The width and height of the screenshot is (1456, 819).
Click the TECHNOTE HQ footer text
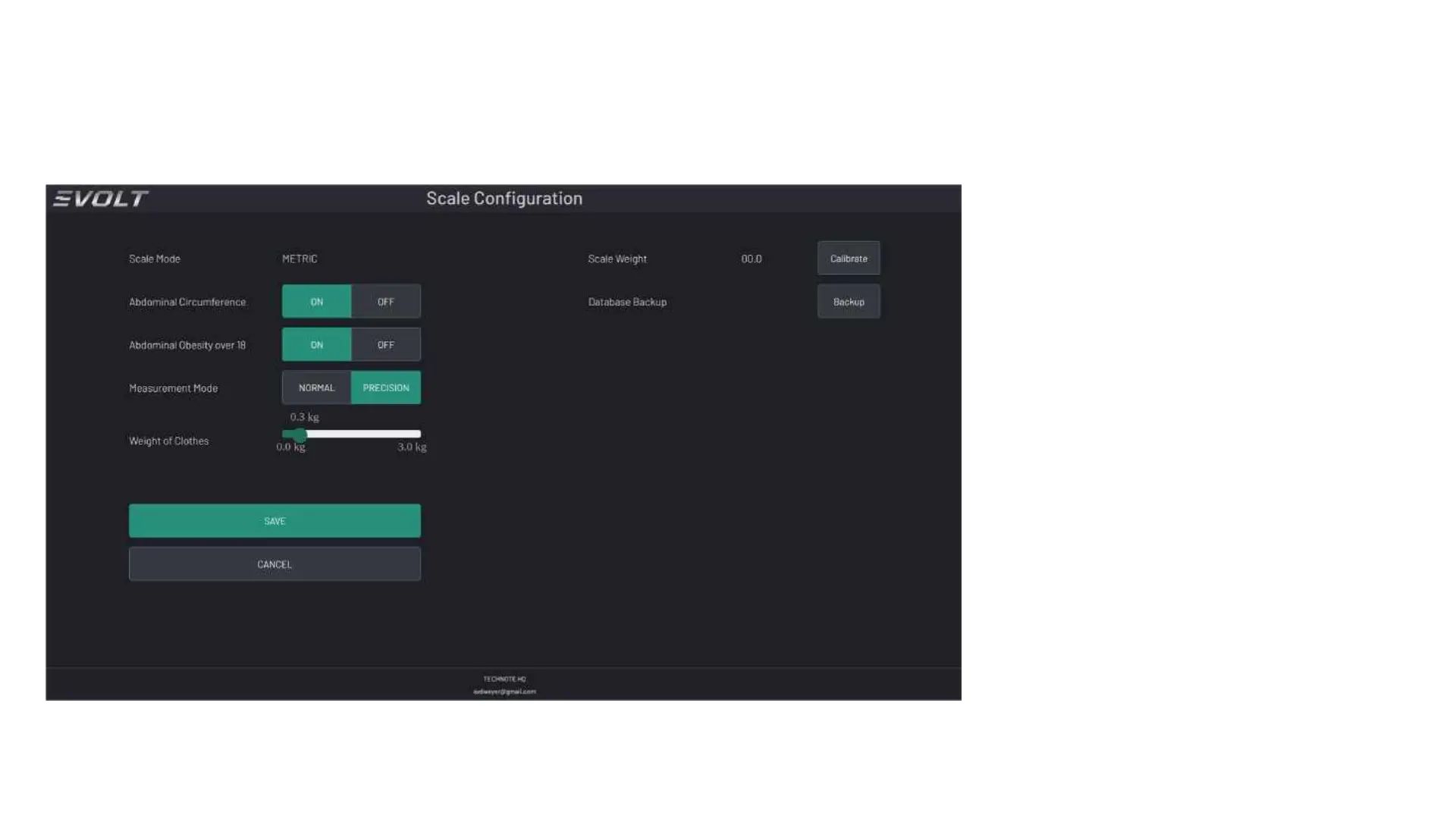(504, 679)
